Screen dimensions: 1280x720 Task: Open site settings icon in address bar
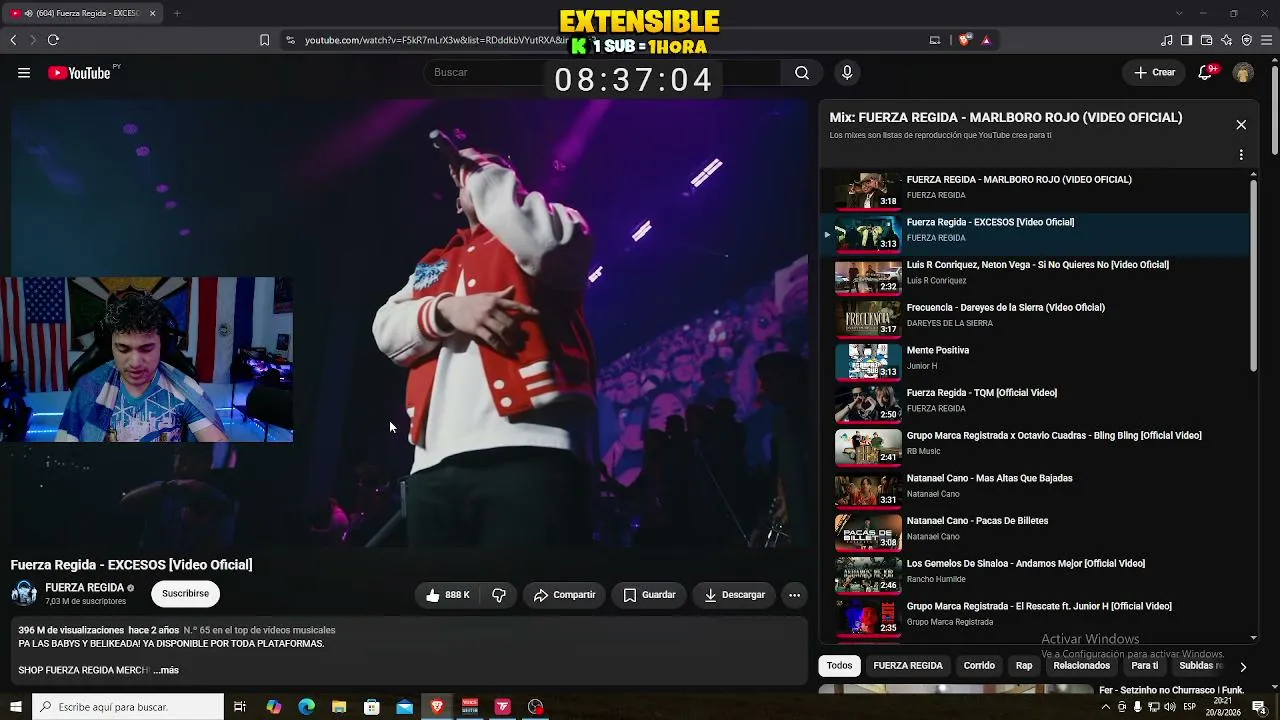point(290,40)
